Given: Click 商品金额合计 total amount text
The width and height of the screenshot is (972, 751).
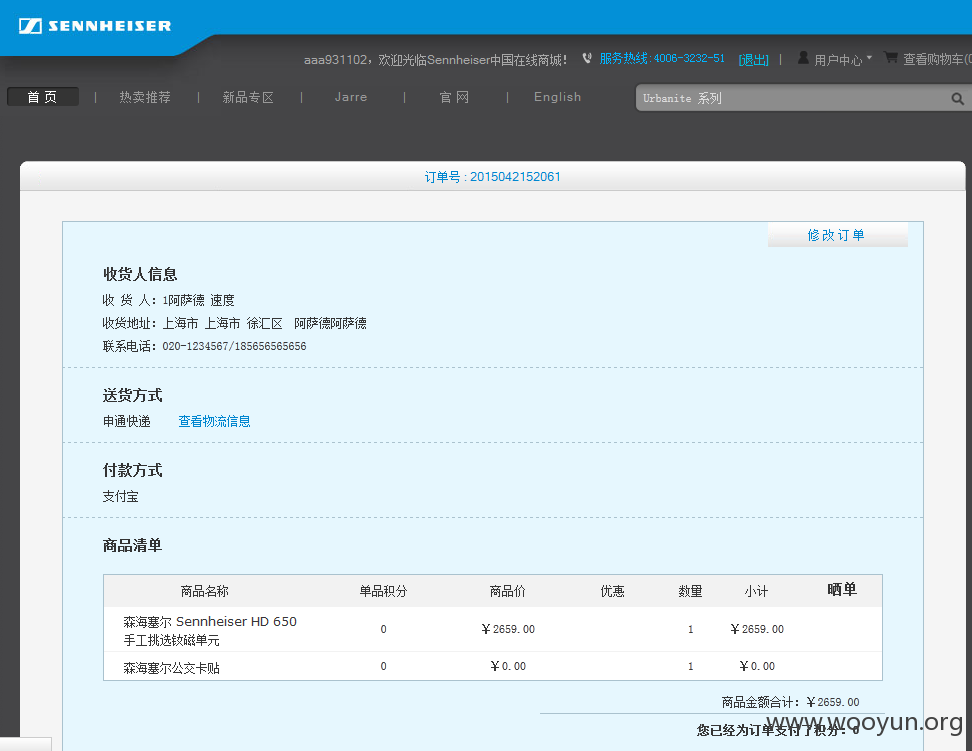Looking at the screenshot, I should tap(790, 702).
